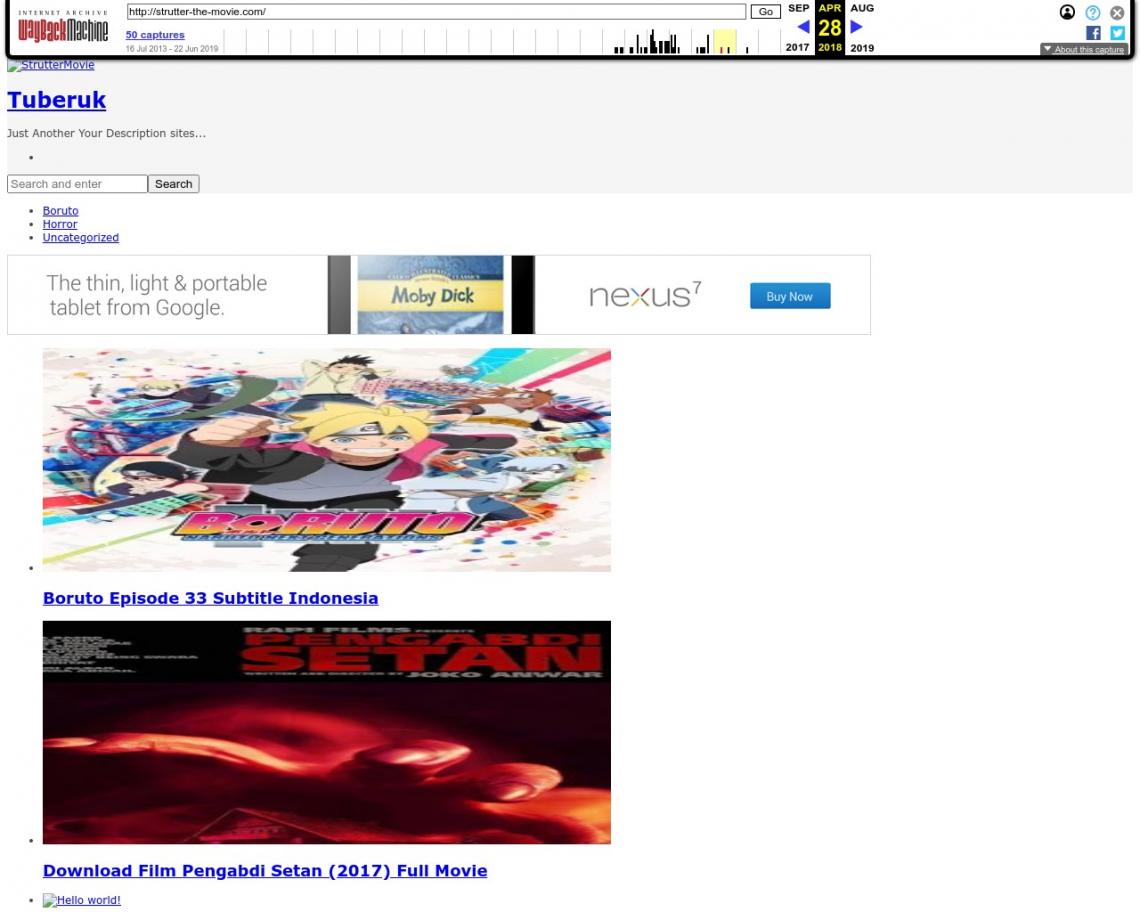Open the Horror category
This screenshot has width=1140, height=912.
point(60,224)
